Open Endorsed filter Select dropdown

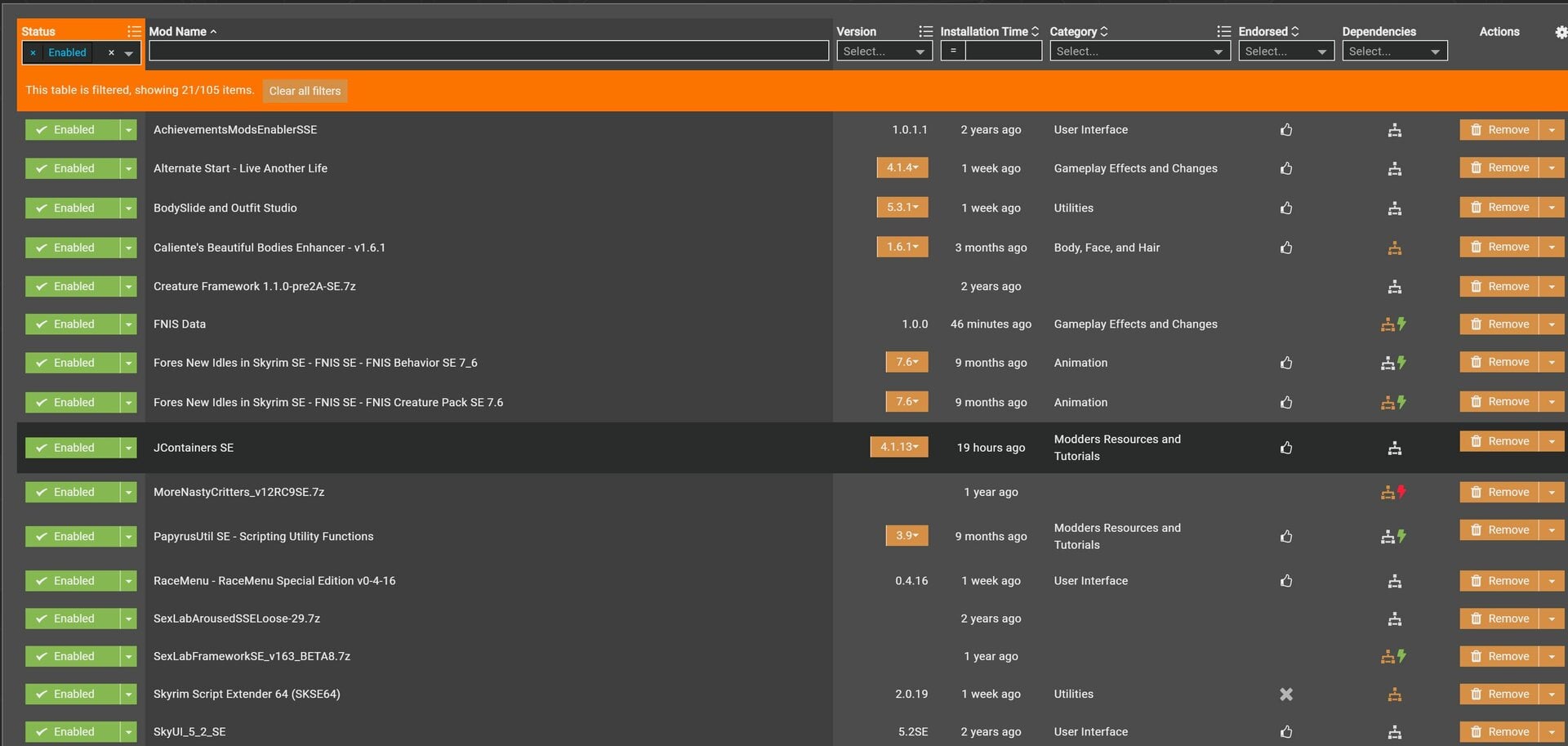(x=1286, y=51)
